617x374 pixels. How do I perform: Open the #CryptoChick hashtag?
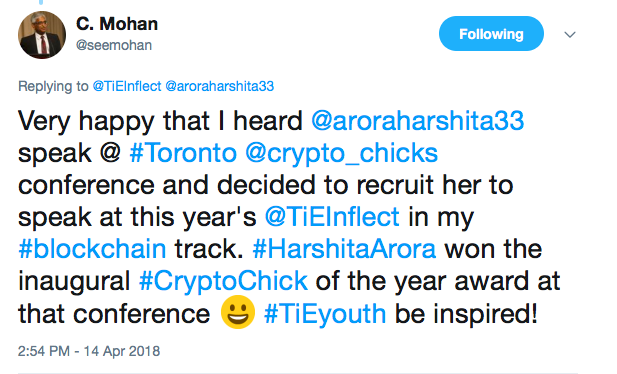223,281
